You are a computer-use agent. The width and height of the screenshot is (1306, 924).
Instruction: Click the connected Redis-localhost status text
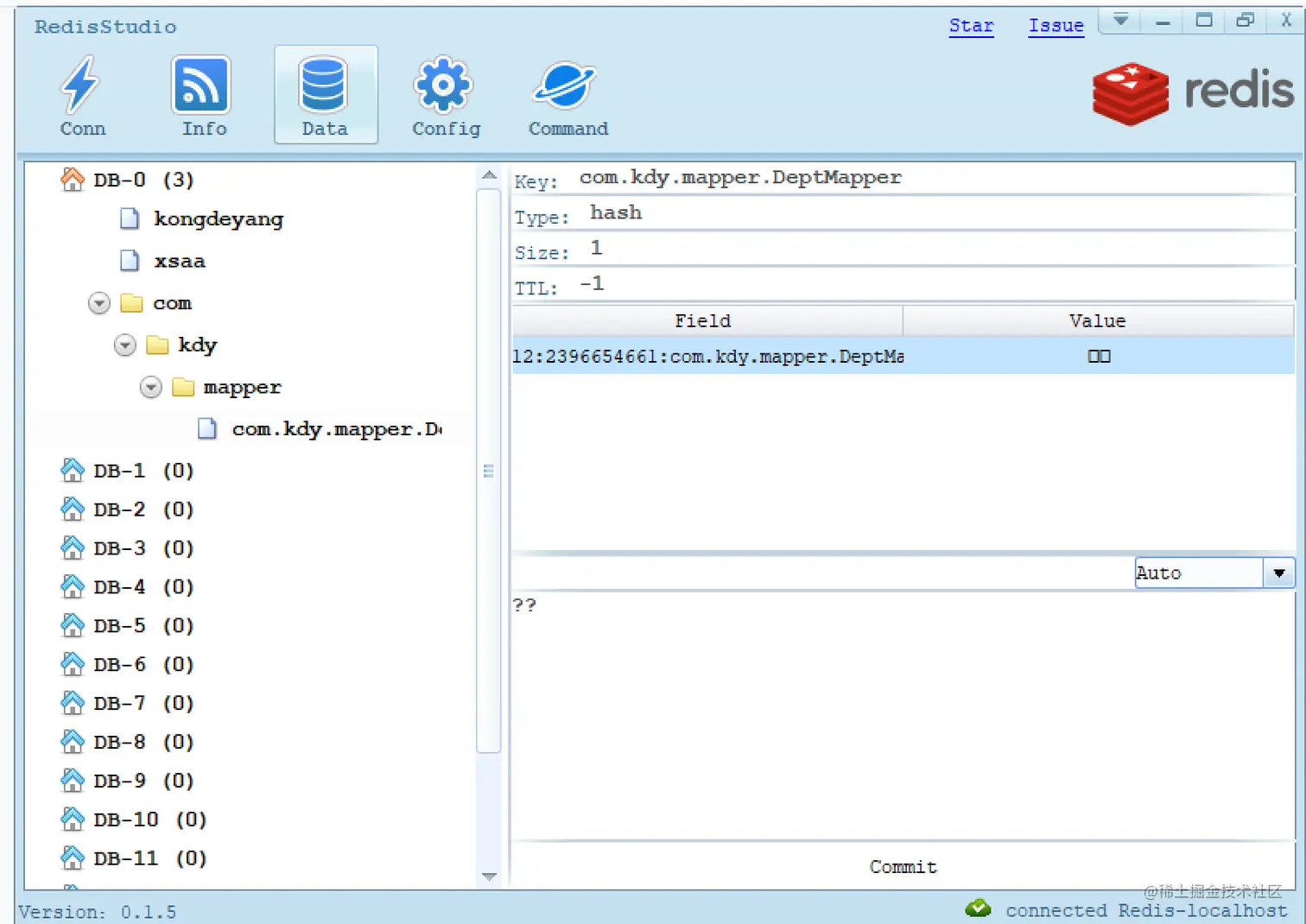pos(1146,910)
